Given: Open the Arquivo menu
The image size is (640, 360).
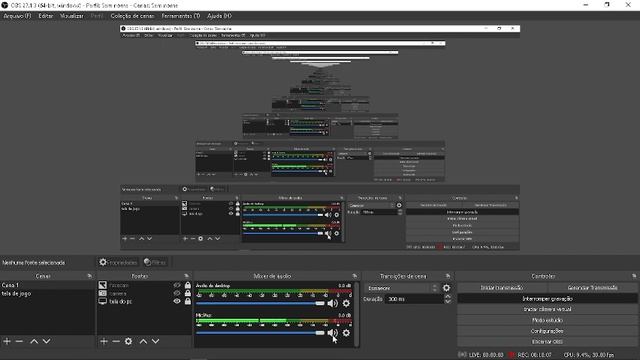Looking at the screenshot, I should point(17,16).
